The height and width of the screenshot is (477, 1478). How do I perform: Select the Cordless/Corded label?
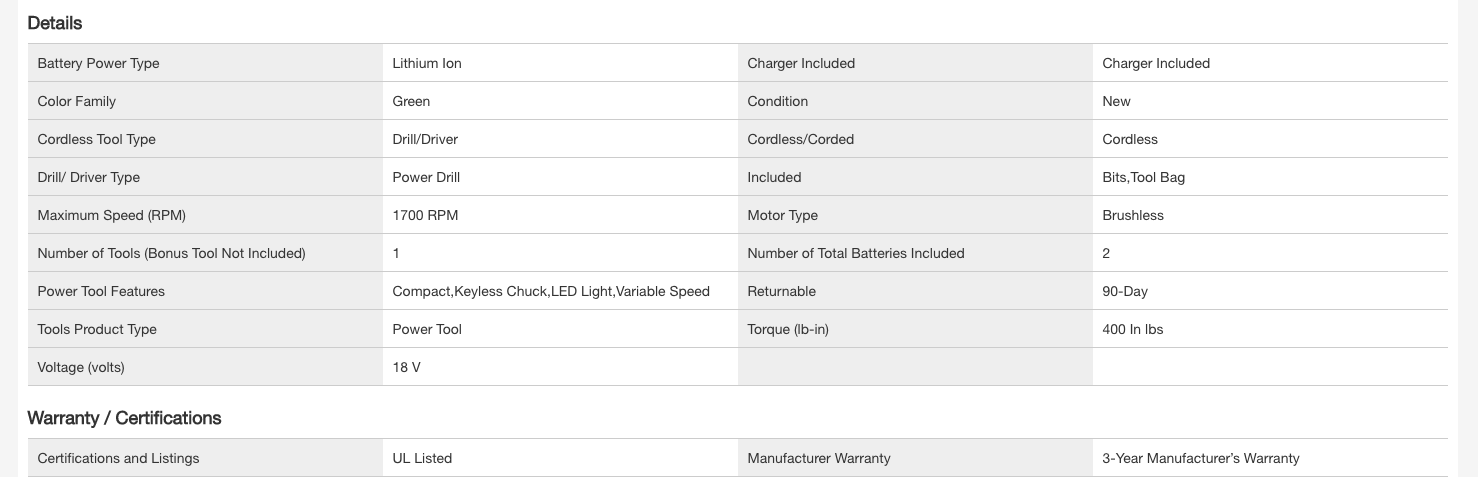click(x=800, y=139)
